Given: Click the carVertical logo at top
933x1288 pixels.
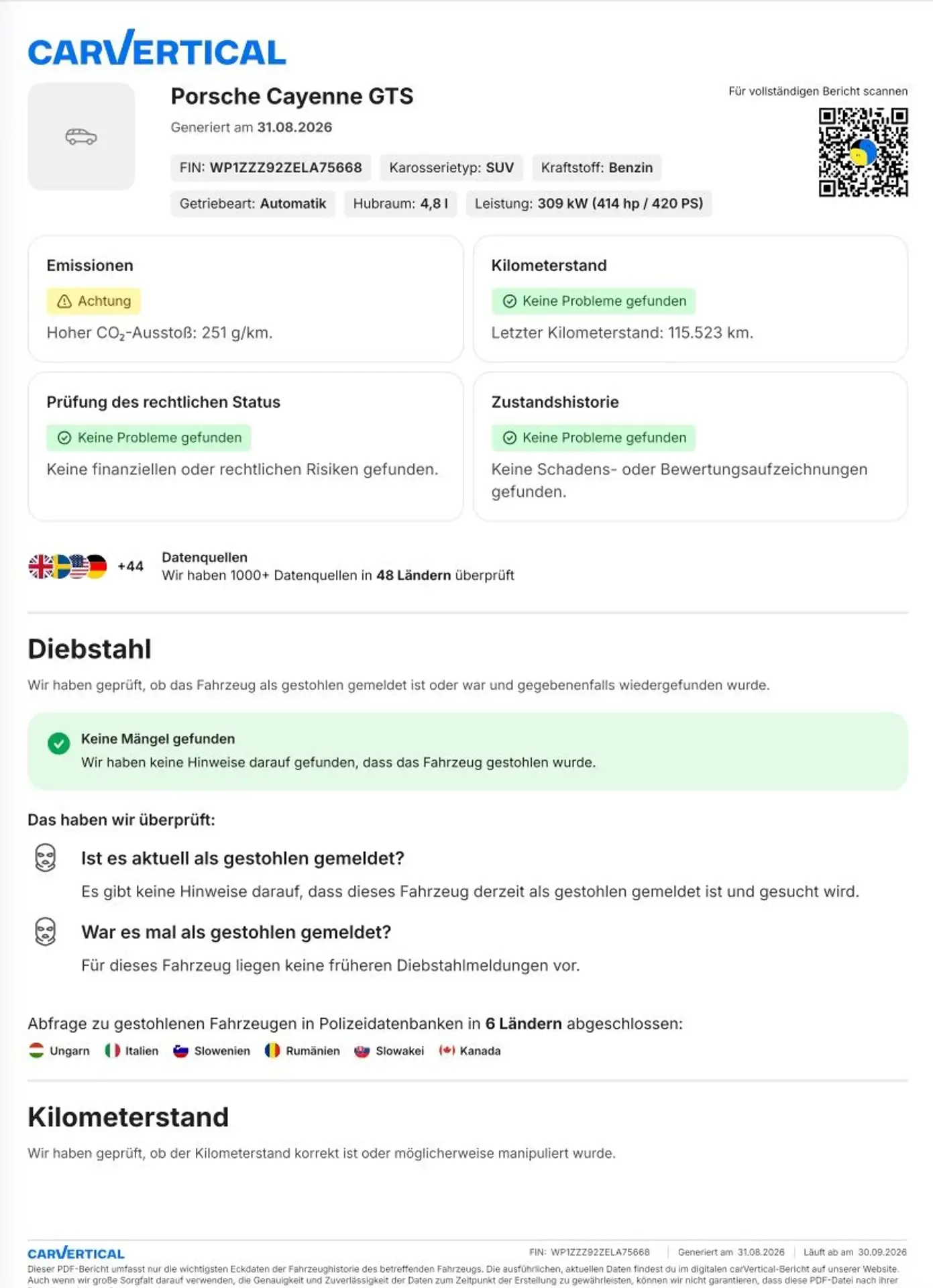Looking at the screenshot, I should pyautogui.click(x=156, y=48).
